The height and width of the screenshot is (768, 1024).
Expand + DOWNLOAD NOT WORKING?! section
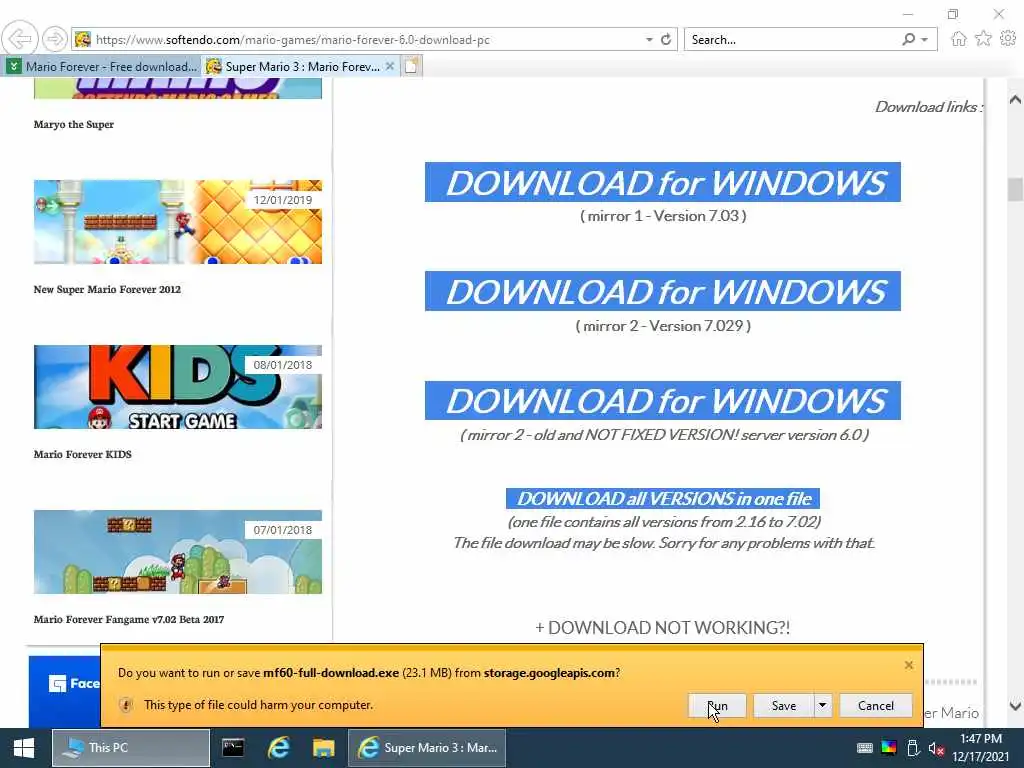(x=663, y=628)
